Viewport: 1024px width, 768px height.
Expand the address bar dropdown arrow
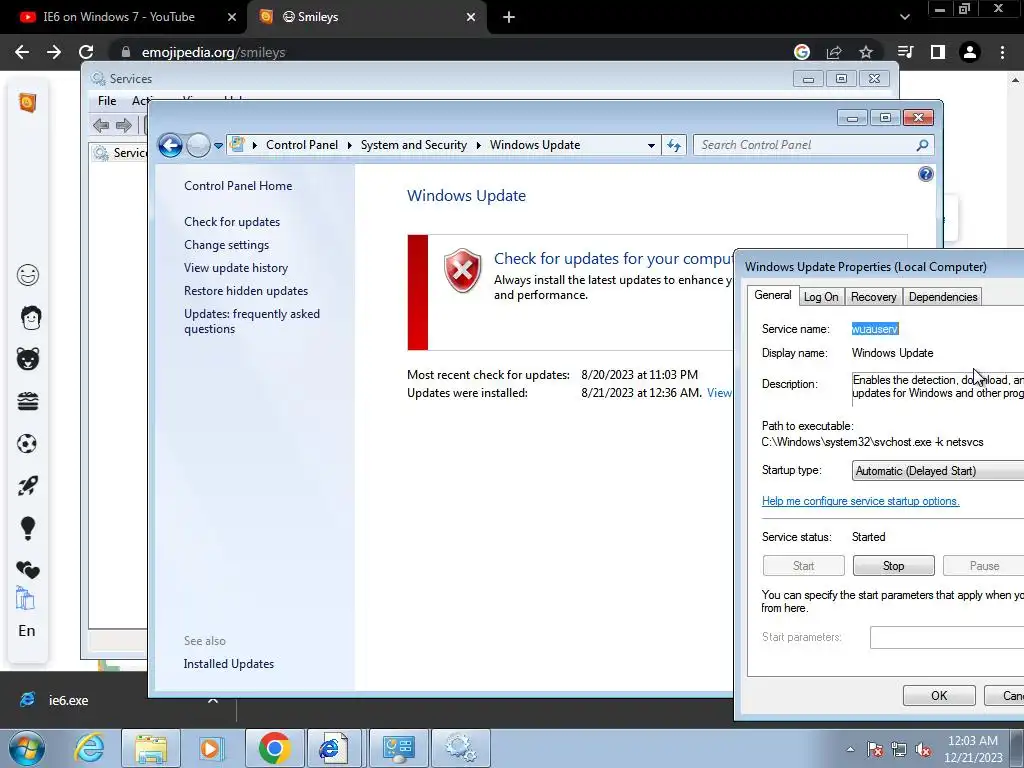[x=651, y=146]
